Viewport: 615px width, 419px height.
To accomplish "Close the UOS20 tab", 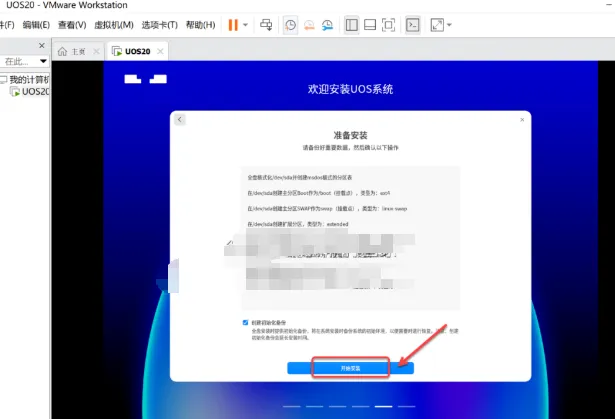I will (x=160, y=51).
